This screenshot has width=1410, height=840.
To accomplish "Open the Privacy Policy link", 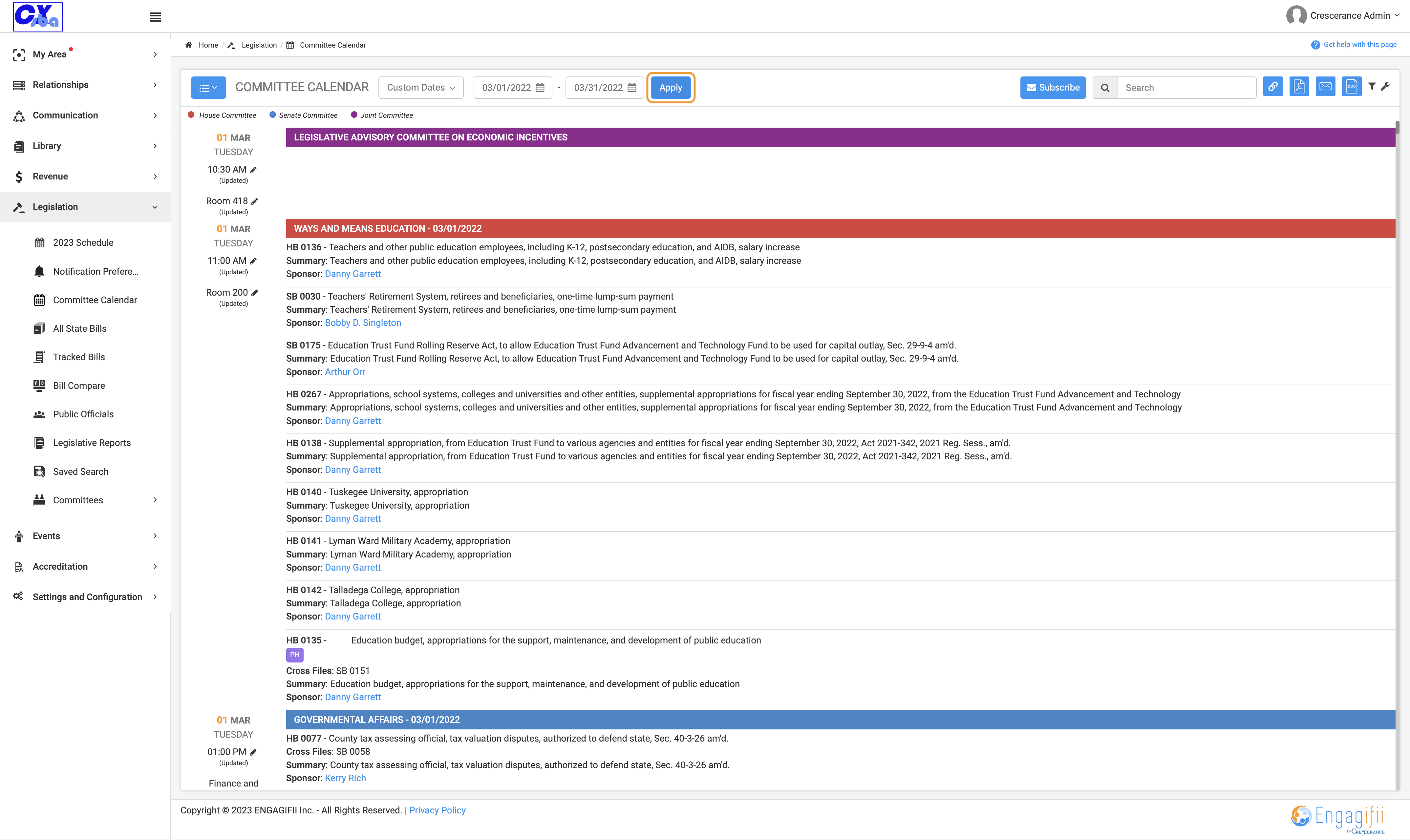I will point(438,810).
